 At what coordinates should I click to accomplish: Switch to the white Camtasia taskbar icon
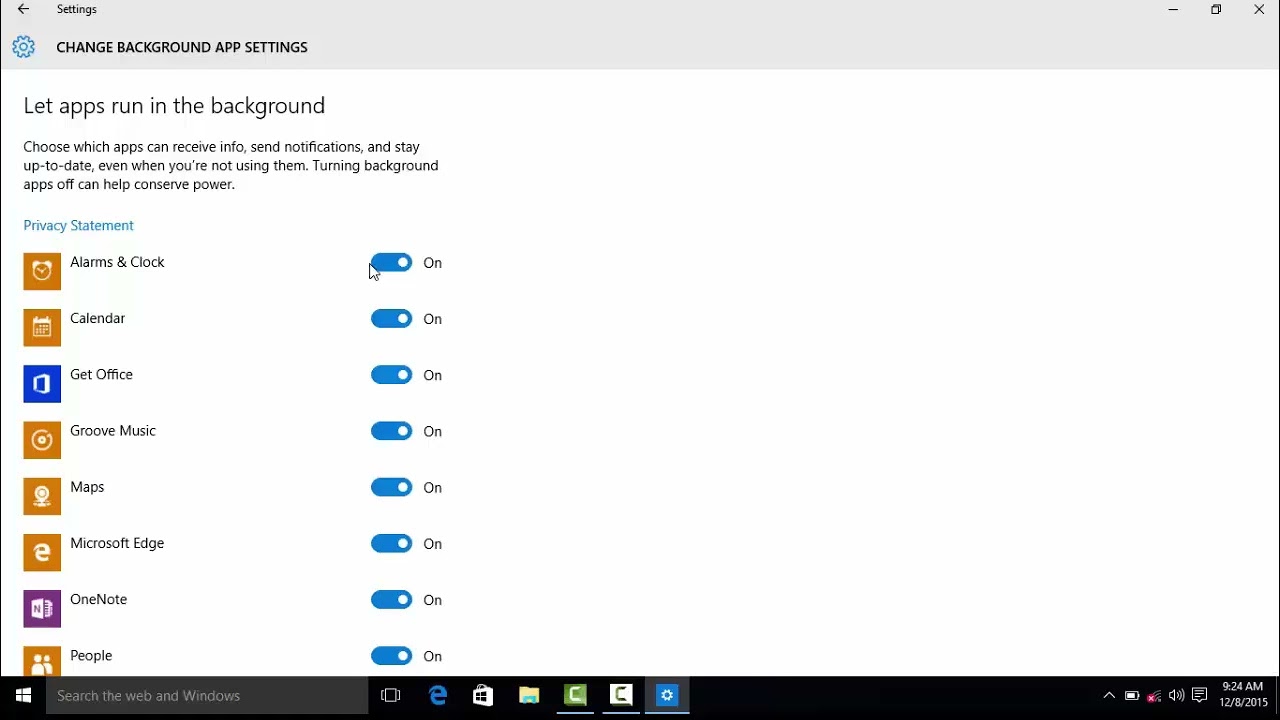pos(621,696)
